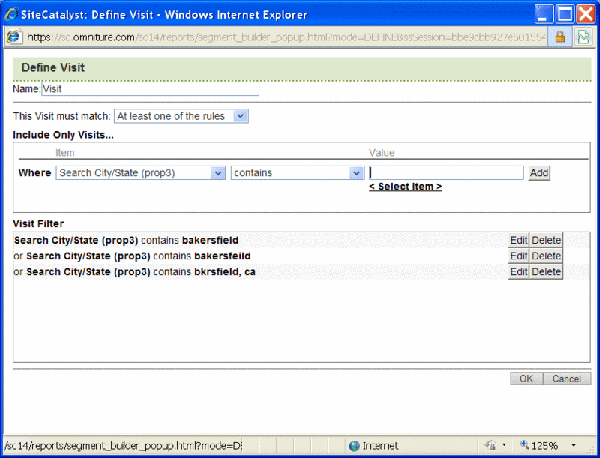
Task: Open the 'At least one of the rules' dropdown
Action: pos(181,116)
